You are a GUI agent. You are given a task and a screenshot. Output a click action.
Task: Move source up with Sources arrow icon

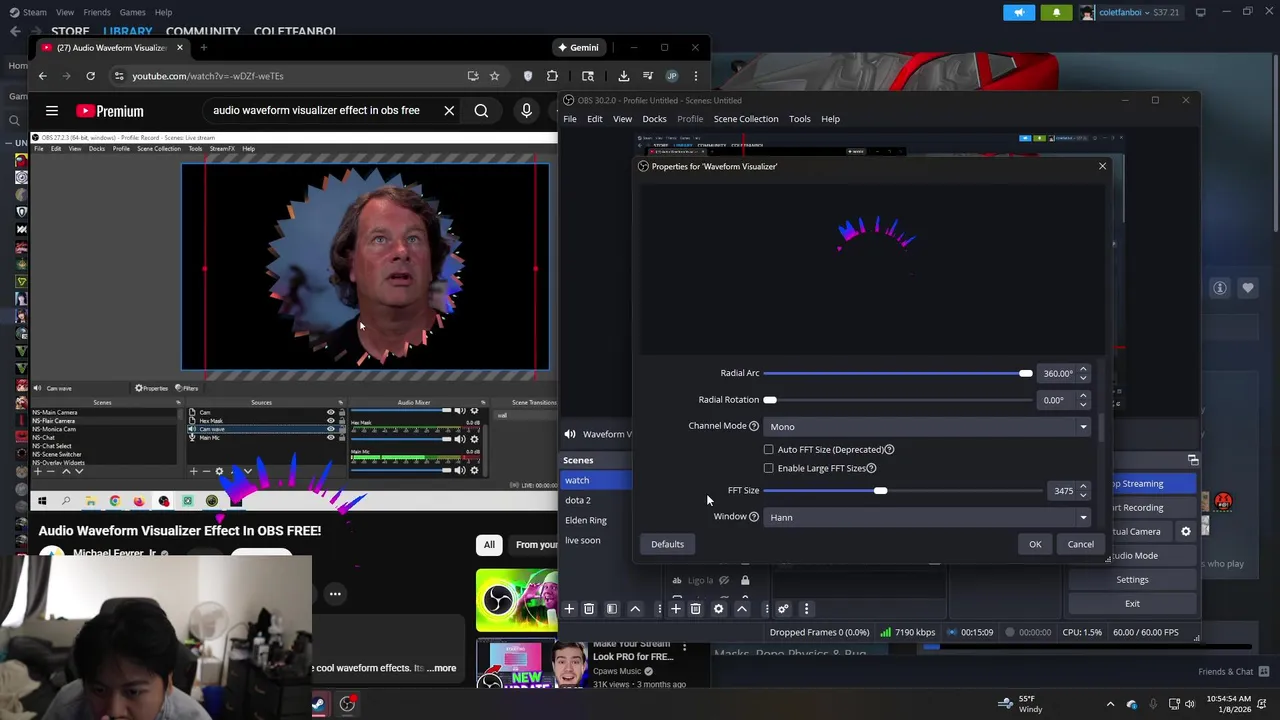tap(742, 609)
